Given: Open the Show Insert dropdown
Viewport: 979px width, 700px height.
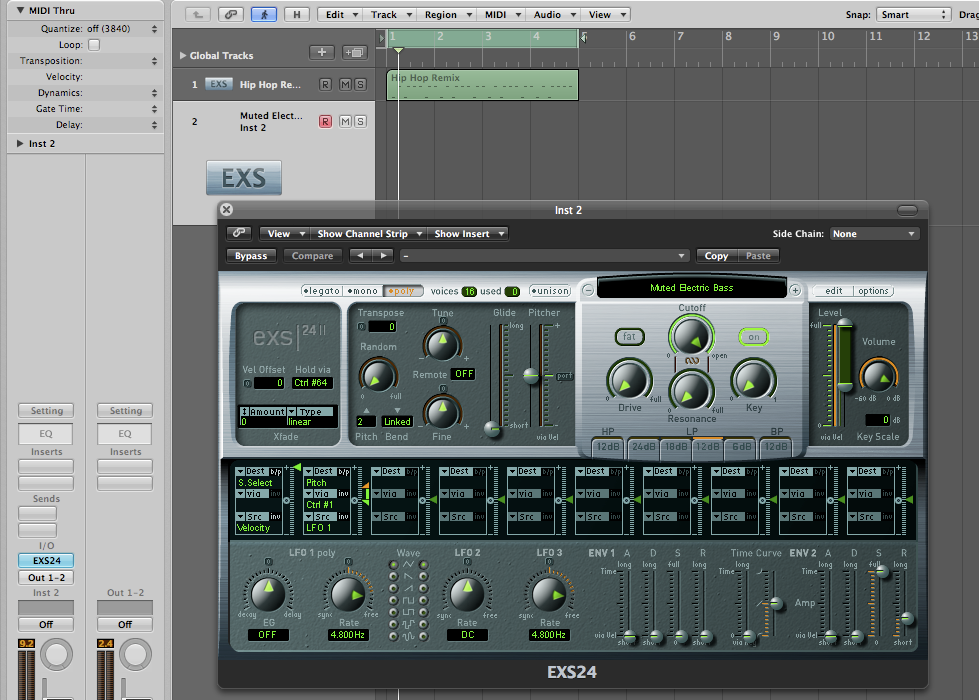Looking at the screenshot, I should point(469,234).
